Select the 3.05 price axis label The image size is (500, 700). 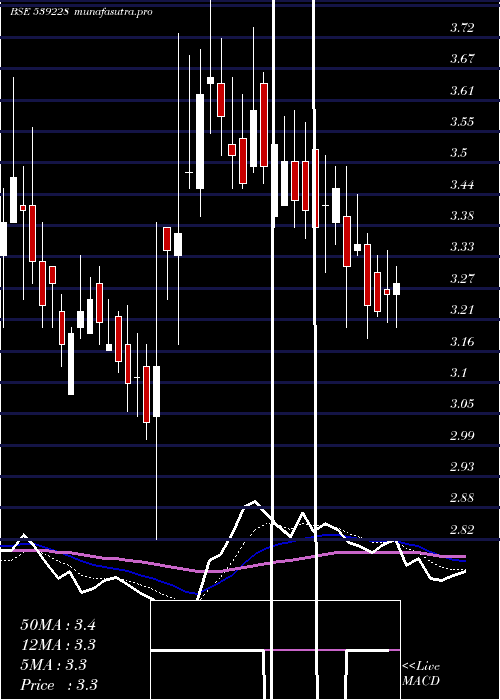[462, 404]
